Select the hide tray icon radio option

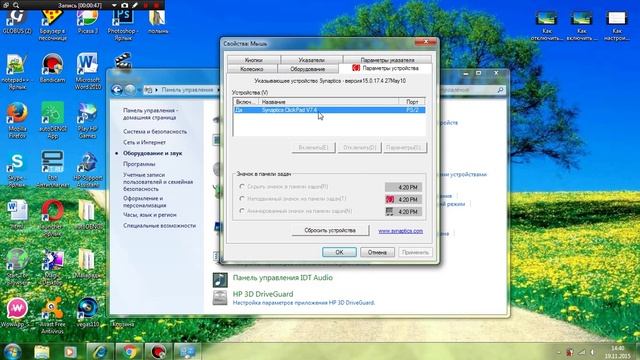(242, 186)
